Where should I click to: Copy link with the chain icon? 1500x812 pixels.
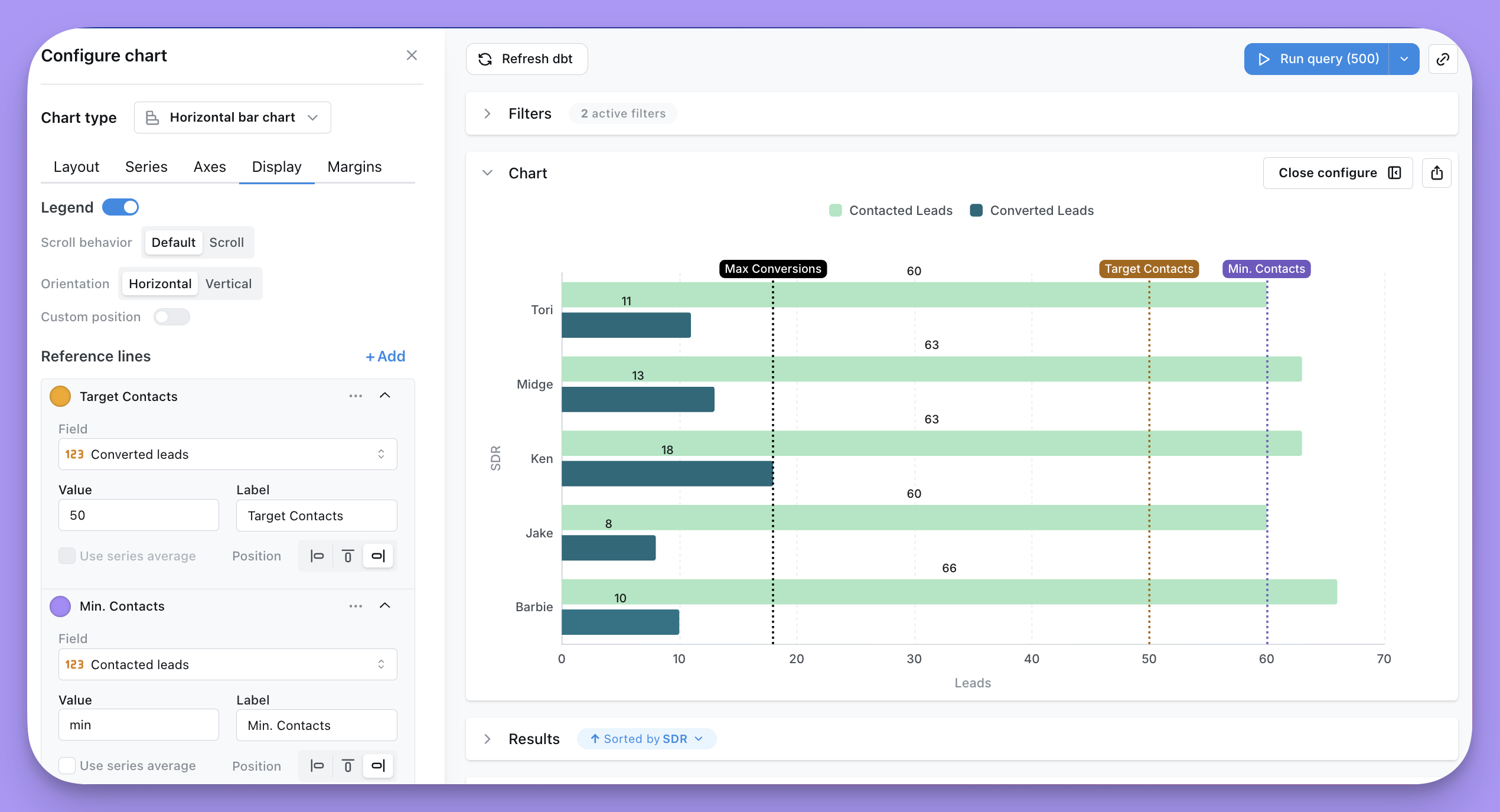(1443, 59)
